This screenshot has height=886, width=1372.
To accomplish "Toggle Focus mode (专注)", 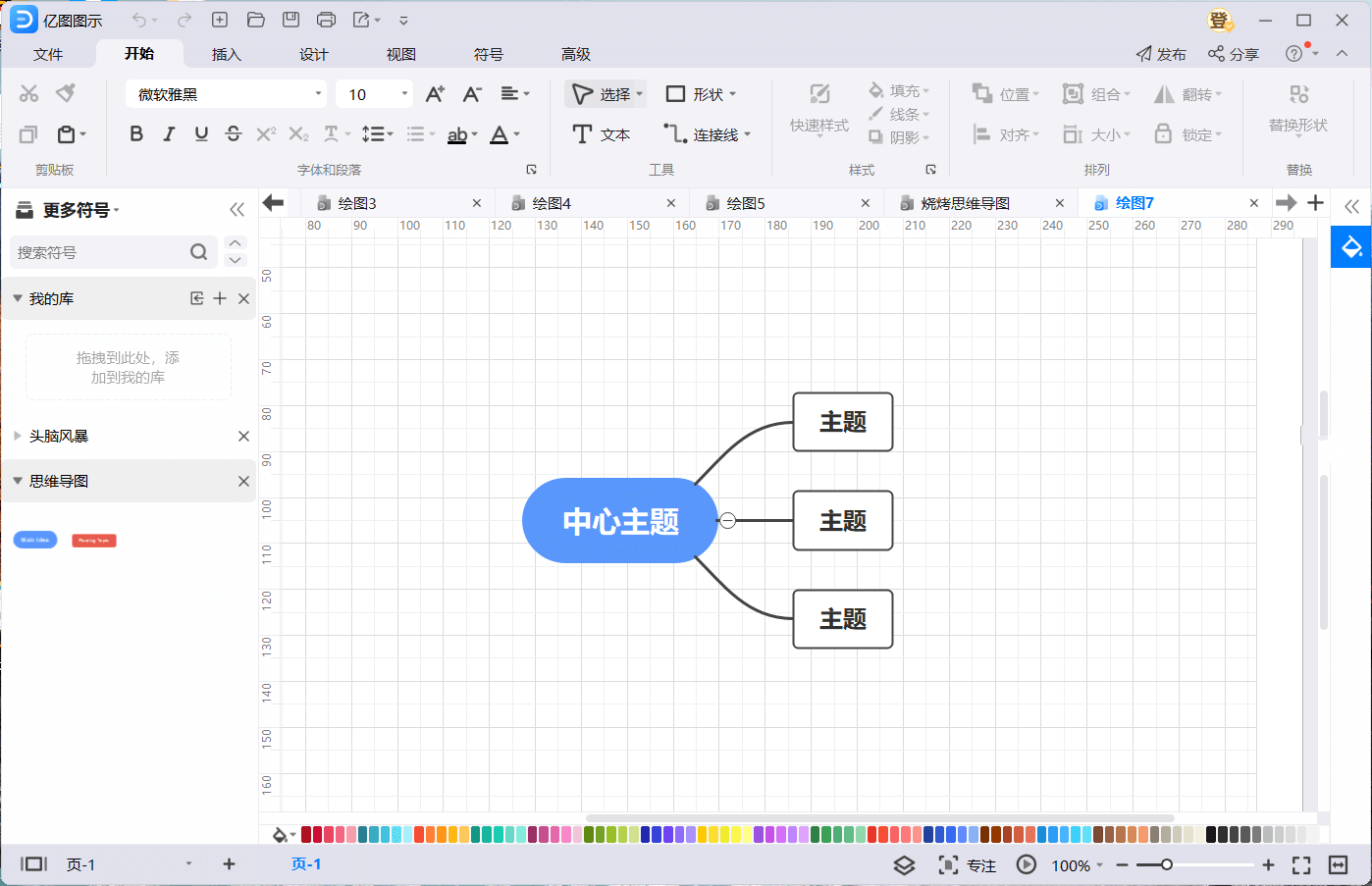I will point(968,865).
